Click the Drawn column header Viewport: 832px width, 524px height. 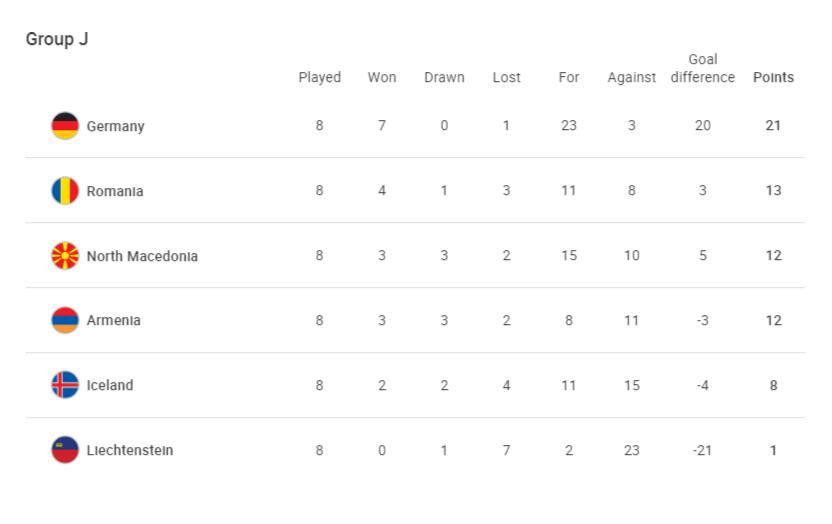[444, 77]
